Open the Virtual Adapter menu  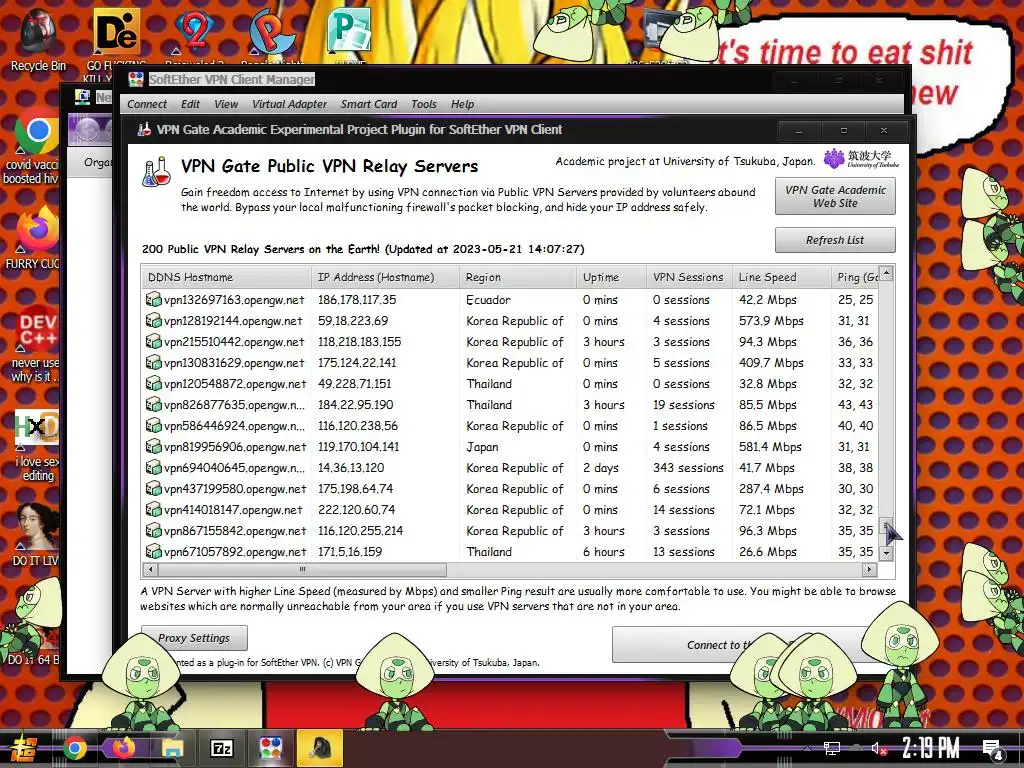click(x=289, y=104)
